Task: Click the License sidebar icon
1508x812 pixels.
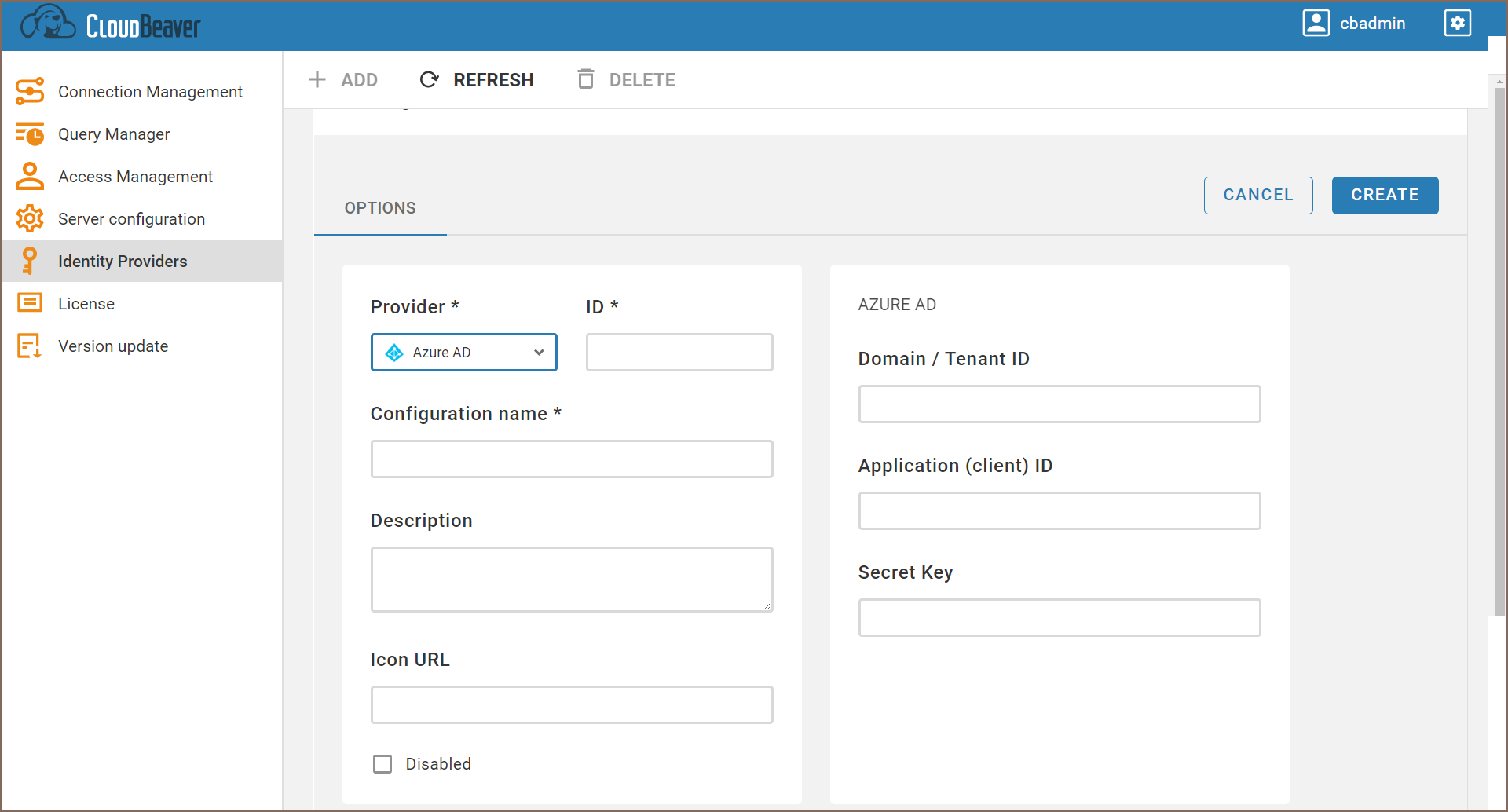Action: click(30, 304)
